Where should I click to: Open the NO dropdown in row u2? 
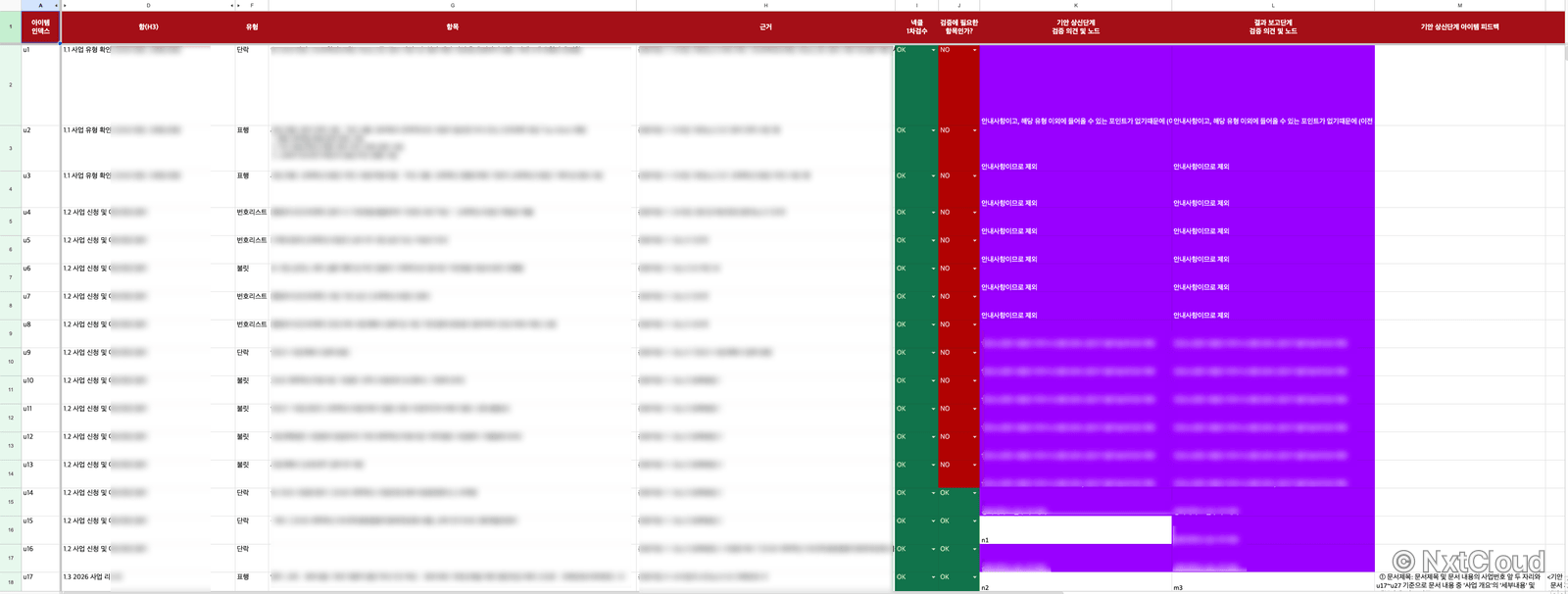click(x=974, y=130)
